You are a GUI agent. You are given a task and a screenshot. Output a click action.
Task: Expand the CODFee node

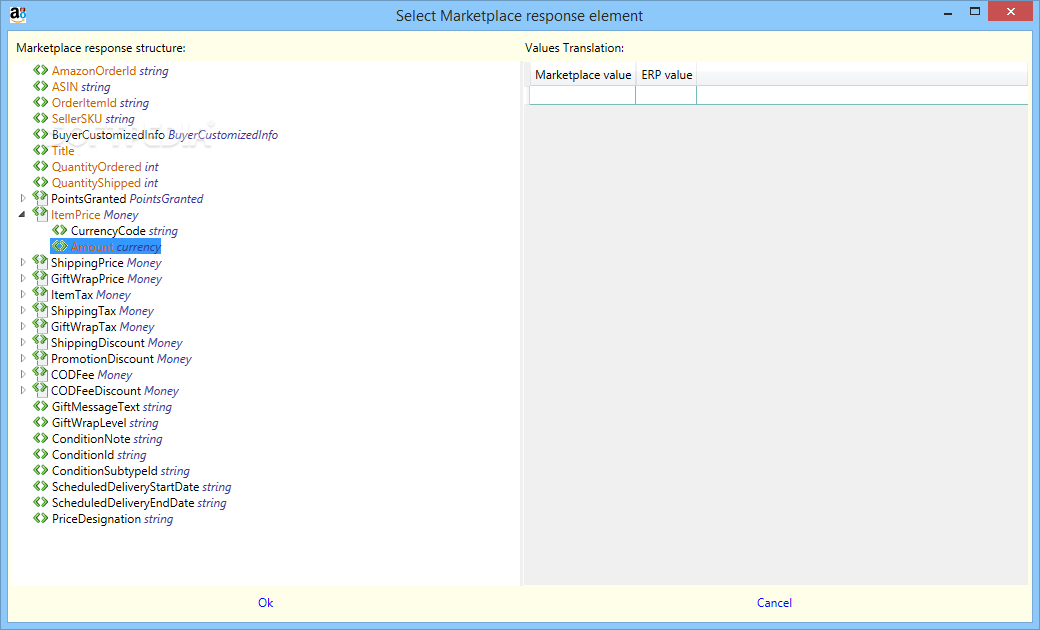click(23, 374)
